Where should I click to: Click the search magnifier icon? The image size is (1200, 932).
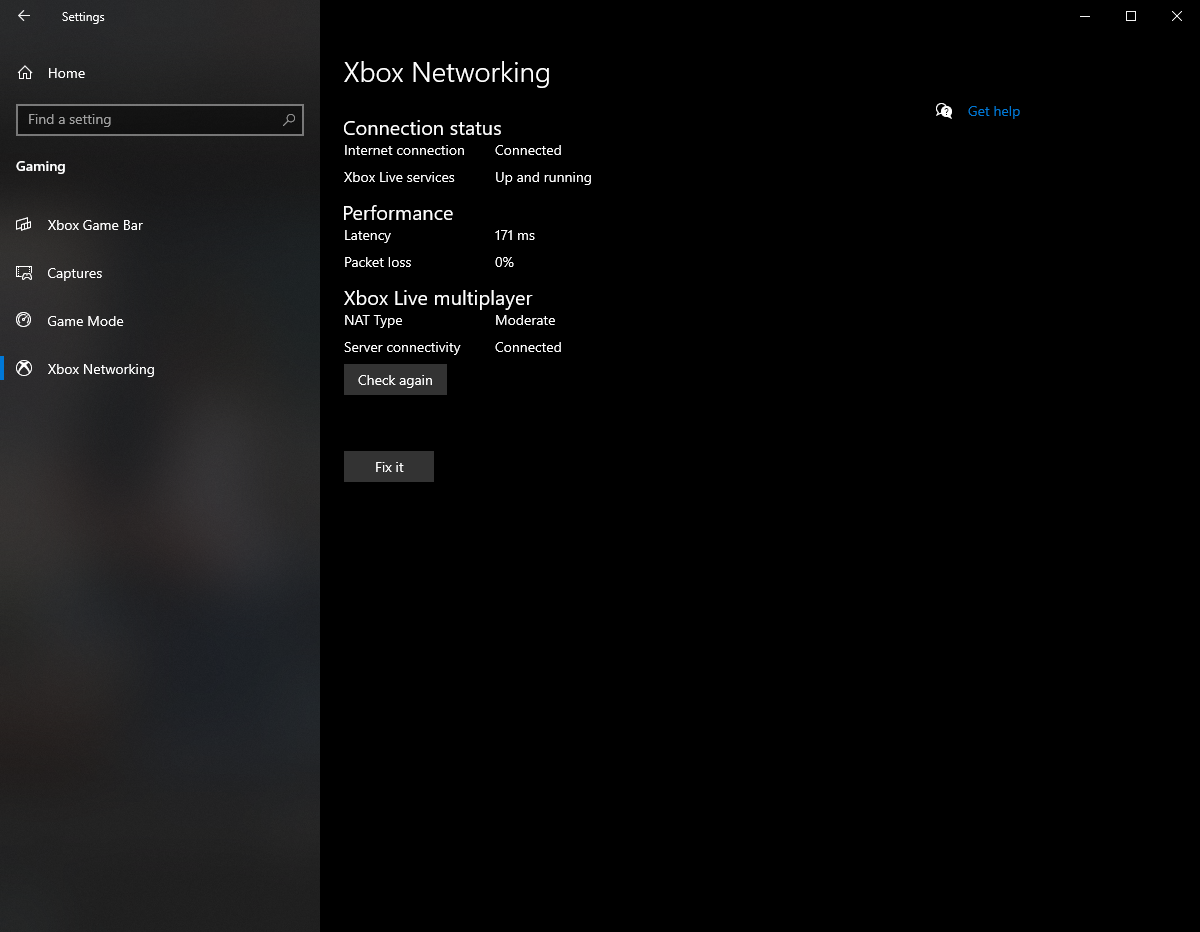click(x=289, y=119)
